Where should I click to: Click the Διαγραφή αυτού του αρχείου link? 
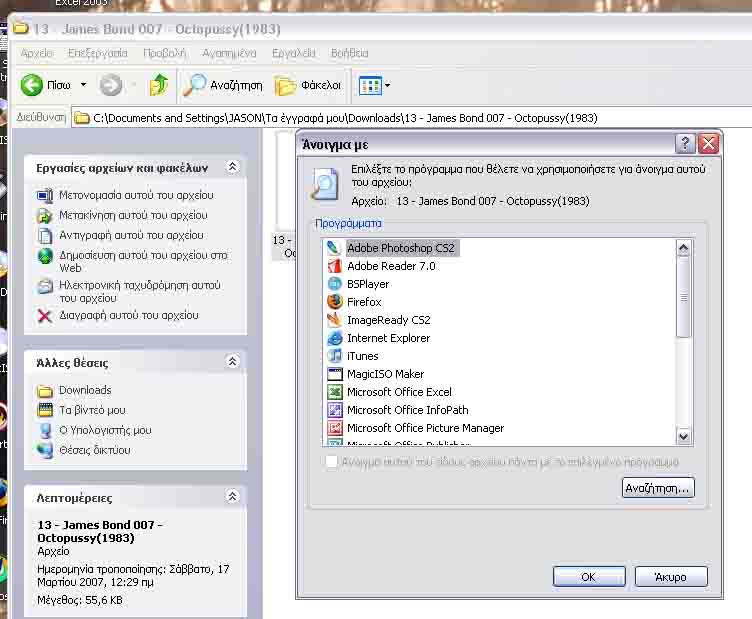point(129,315)
